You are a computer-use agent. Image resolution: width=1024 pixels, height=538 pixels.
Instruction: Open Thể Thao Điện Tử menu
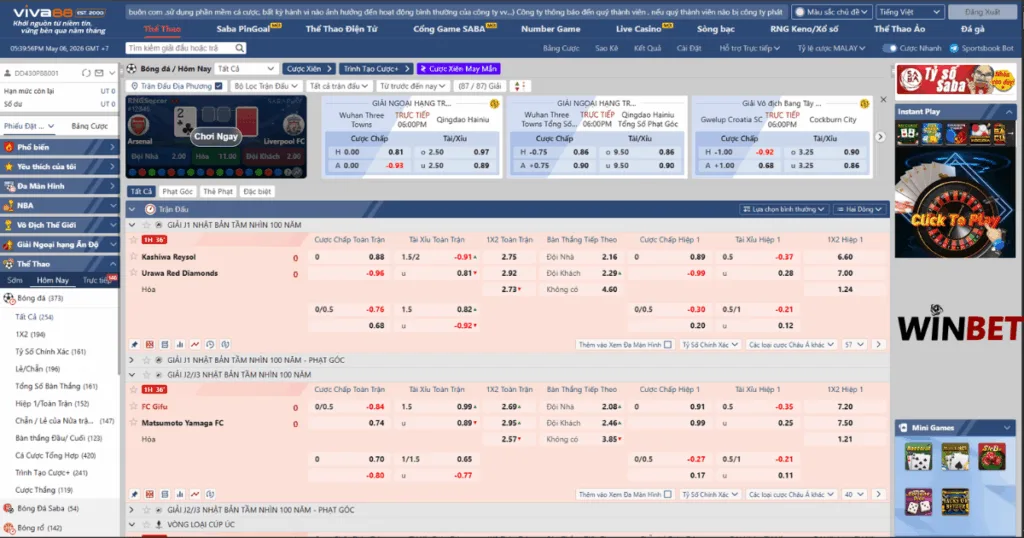coord(342,29)
